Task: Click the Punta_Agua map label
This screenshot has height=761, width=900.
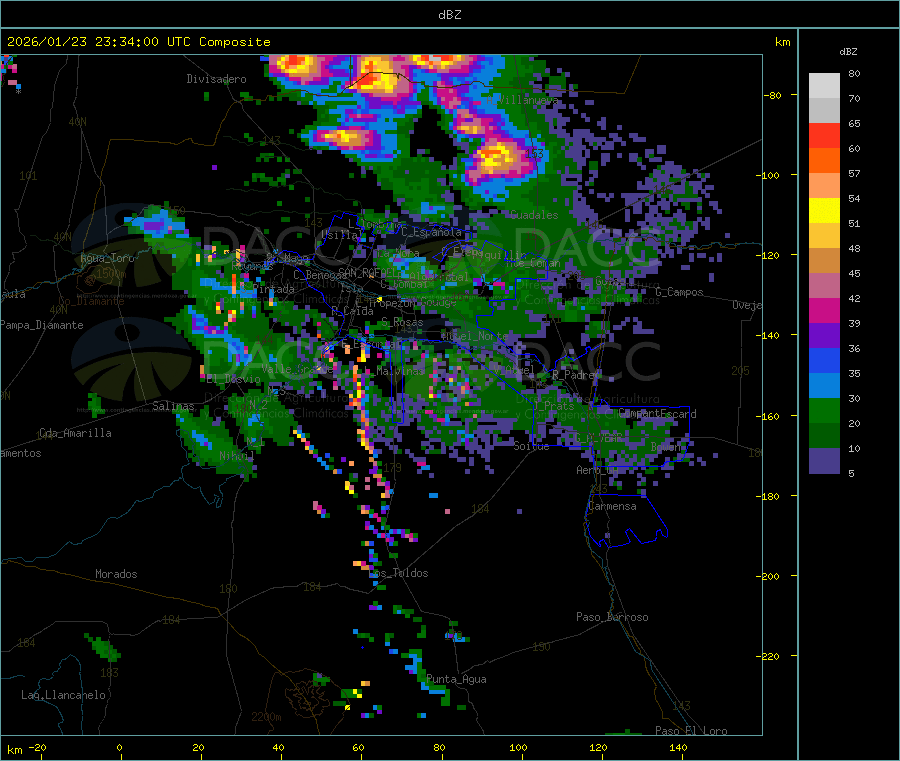Action: [x=456, y=680]
